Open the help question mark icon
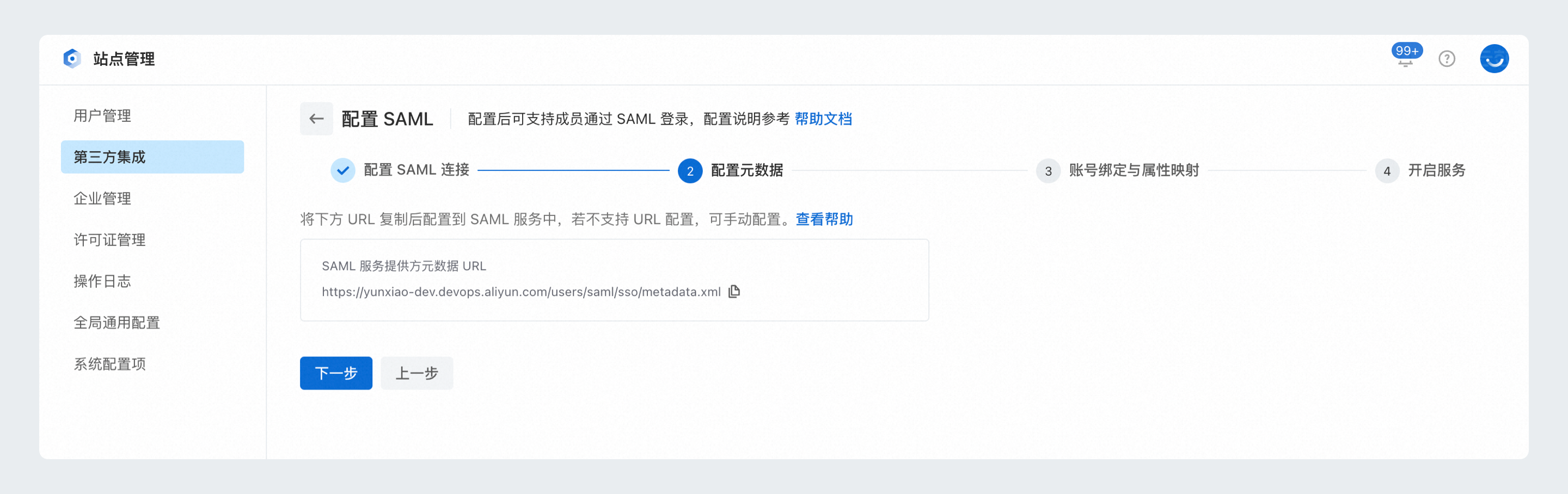The image size is (1568, 494). point(1447,59)
